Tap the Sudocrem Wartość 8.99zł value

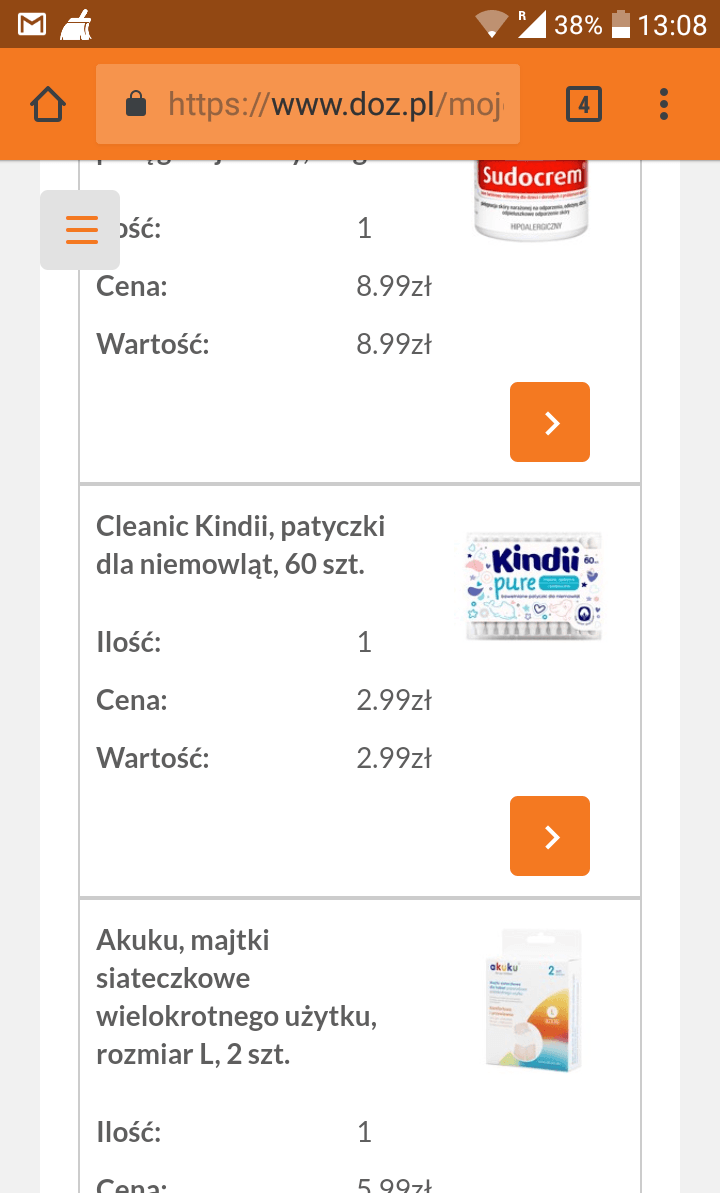click(x=394, y=344)
